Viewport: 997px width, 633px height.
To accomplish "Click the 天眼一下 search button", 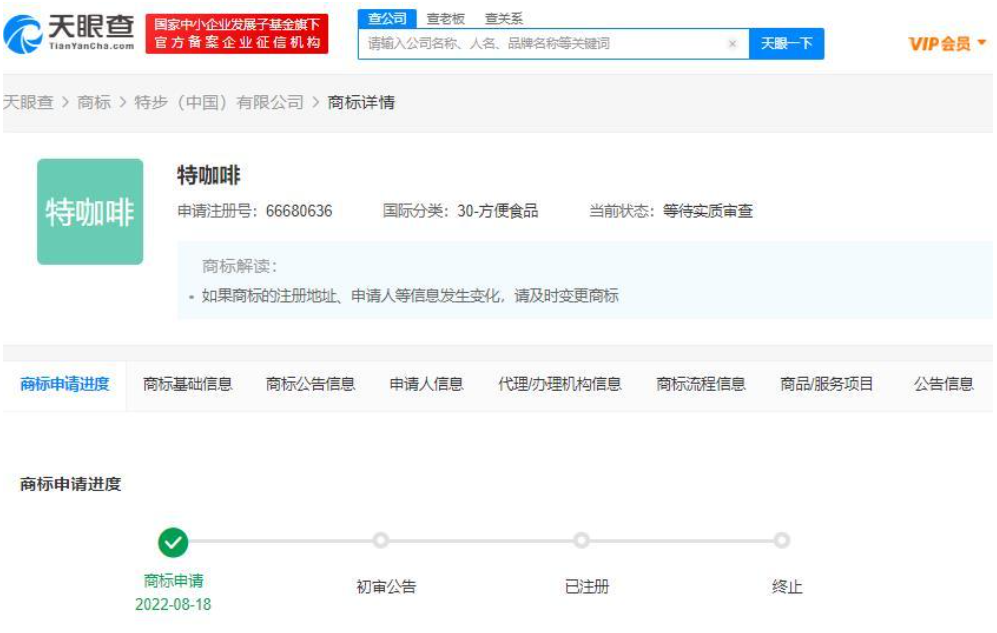I will pyautogui.click(x=787, y=44).
